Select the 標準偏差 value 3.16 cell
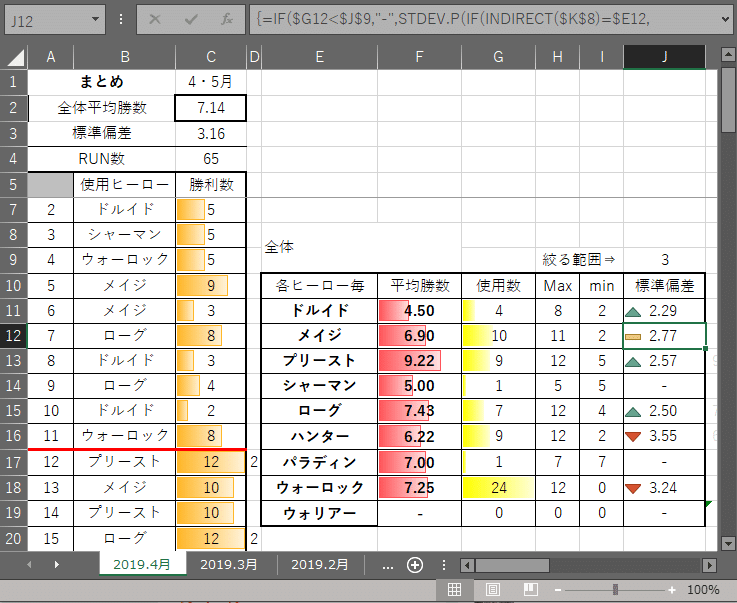 tap(211, 134)
